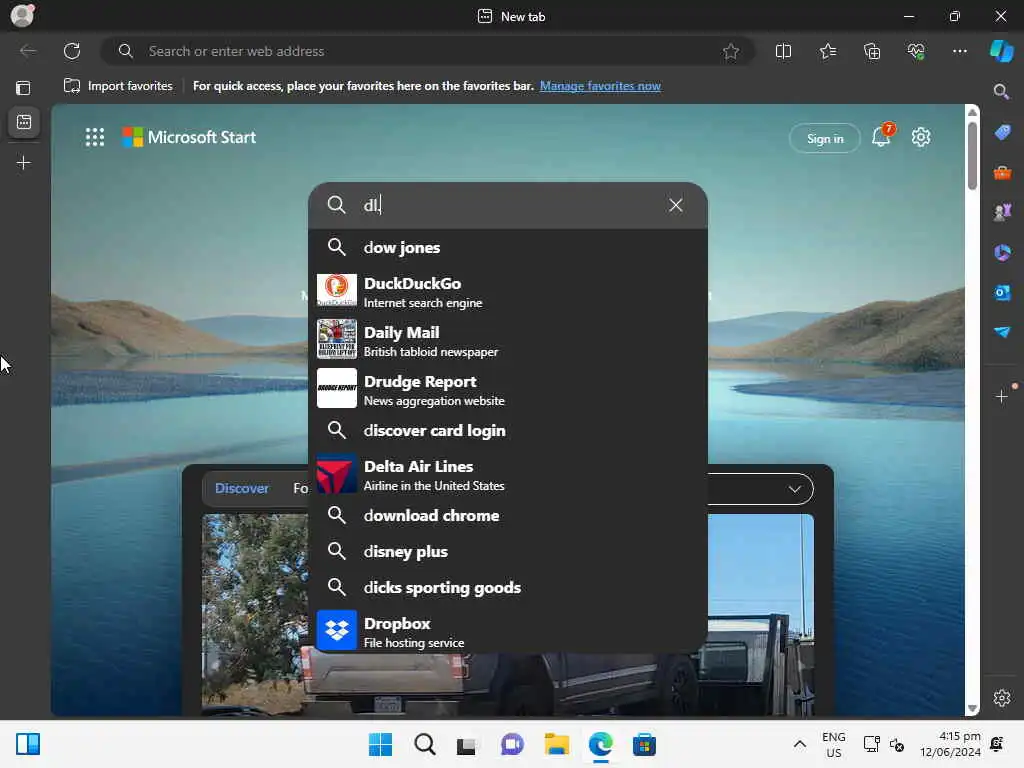Image resolution: width=1024 pixels, height=768 pixels.
Task: Open the Collections icon
Action: 872,51
